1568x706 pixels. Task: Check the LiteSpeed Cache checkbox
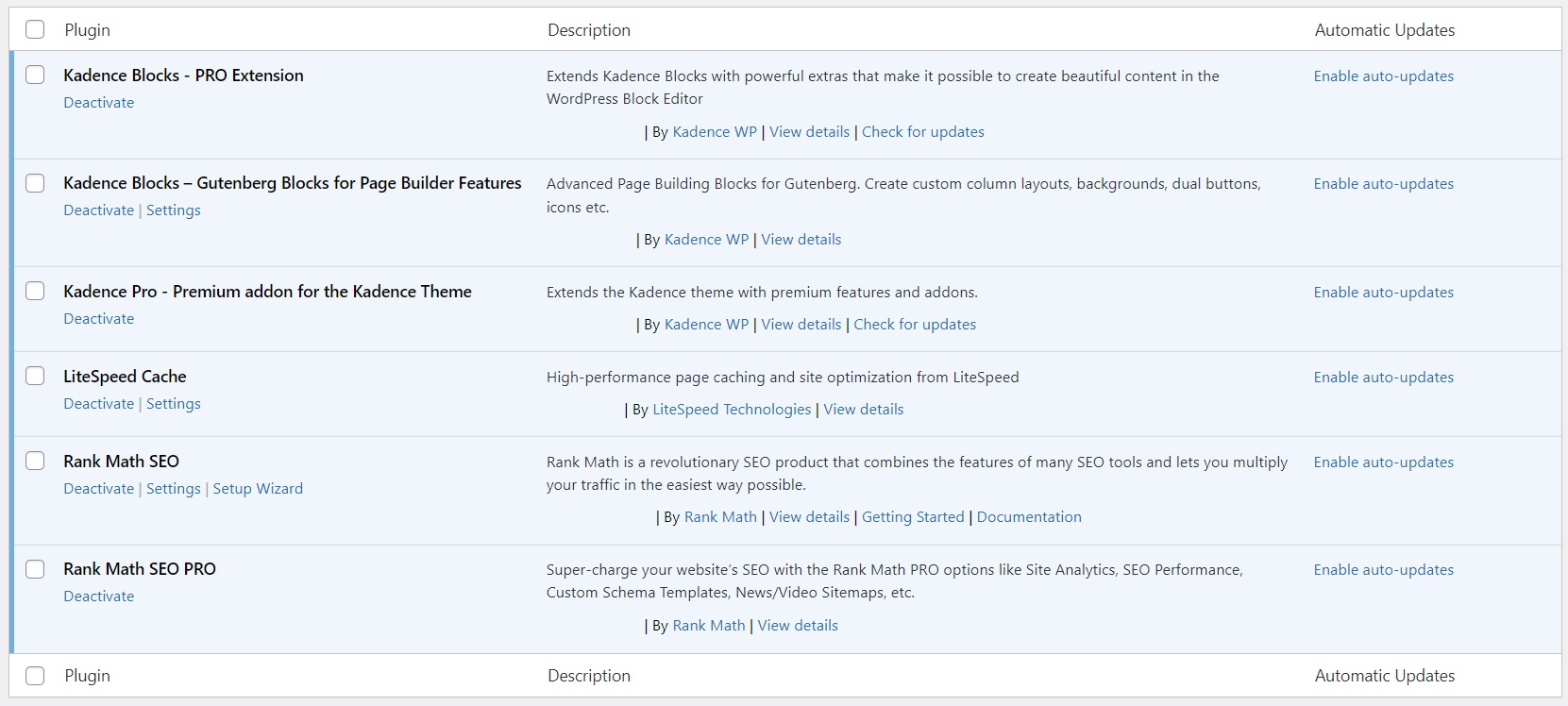[35, 376]
